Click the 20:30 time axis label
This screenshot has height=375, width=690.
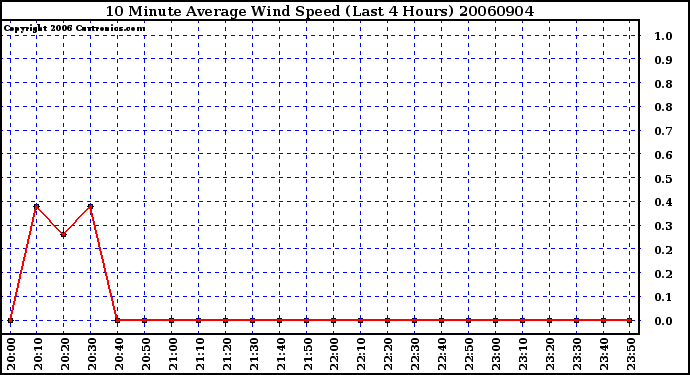coord(92,354)
